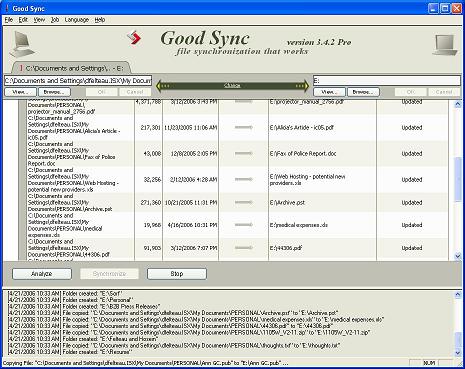465x369 pixels.
Task: Select the C:\Documents and Settings job tab
Action: tap(71, 68)
